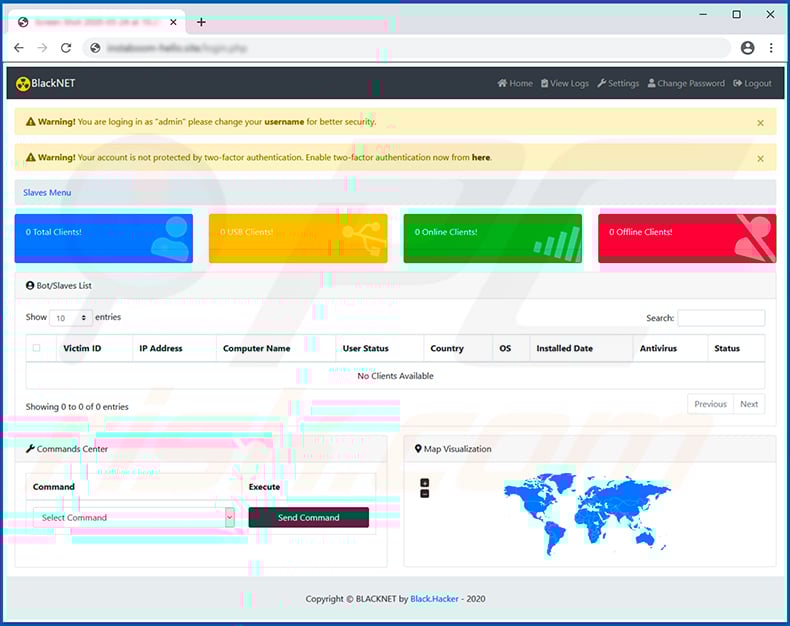Open the Settings navigation item
The width and height of the screenshot is (790, 626).
point(618,83)
